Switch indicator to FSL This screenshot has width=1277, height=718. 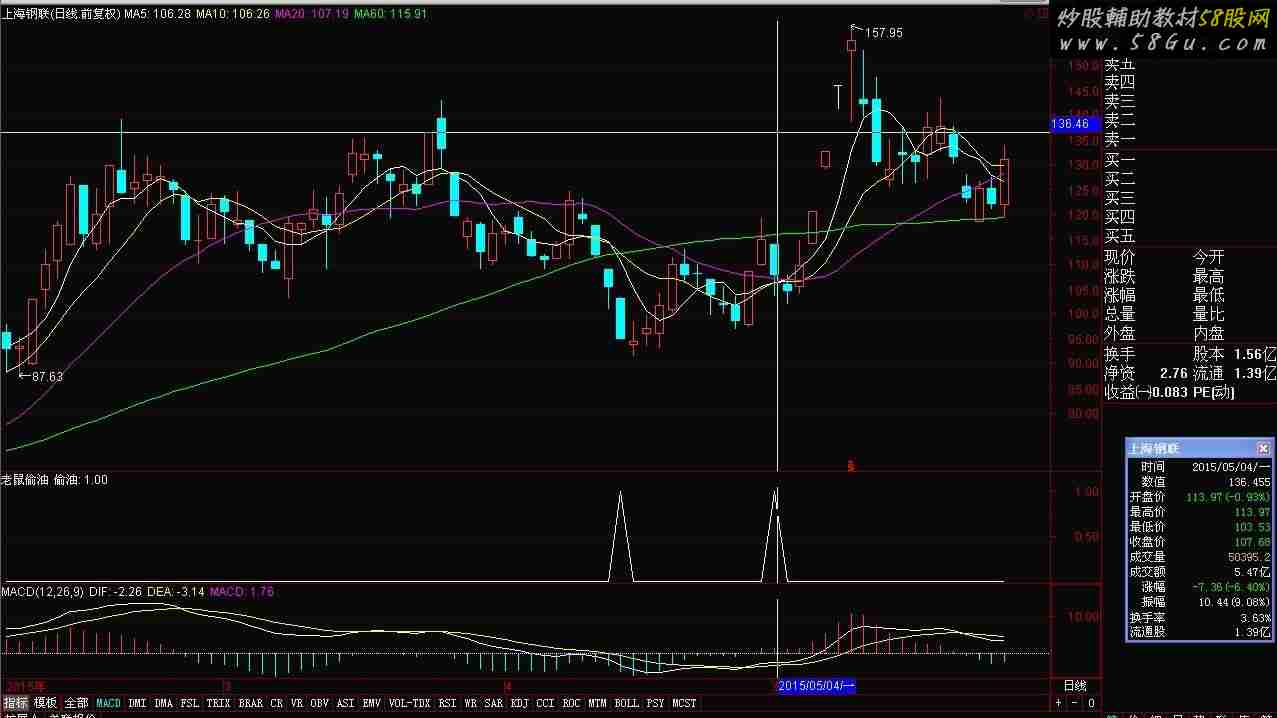click(190, 703)
